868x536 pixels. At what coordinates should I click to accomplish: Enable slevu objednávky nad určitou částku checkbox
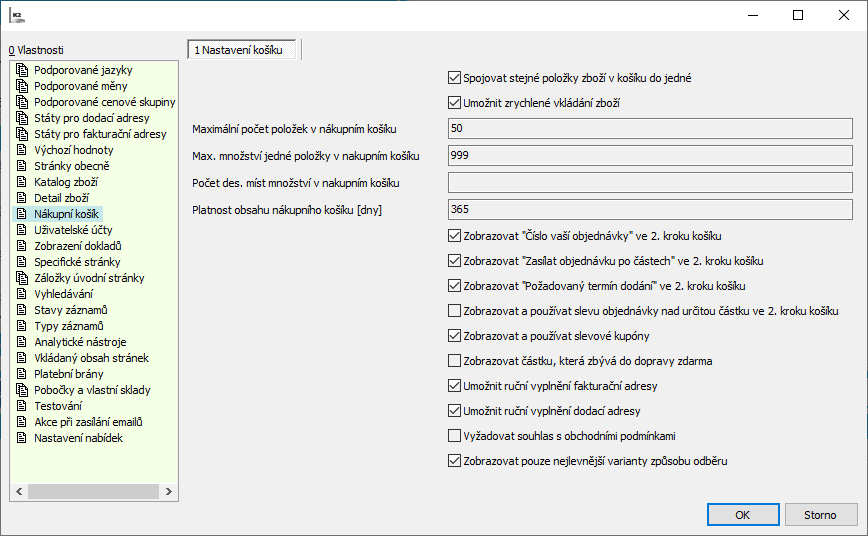click(x=454, y=311)
